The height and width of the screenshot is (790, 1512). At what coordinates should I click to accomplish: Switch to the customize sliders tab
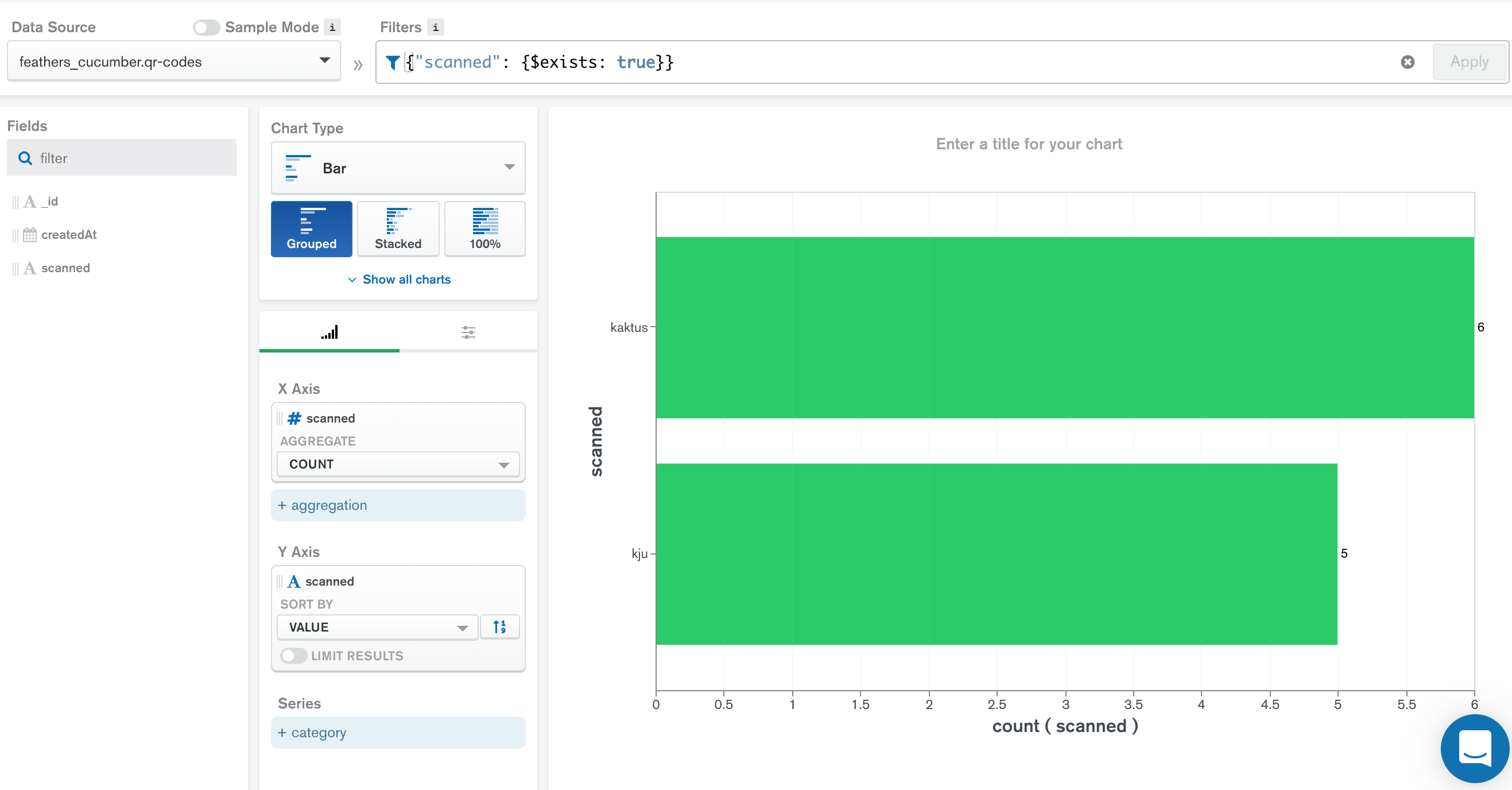[x=468, y=332]
